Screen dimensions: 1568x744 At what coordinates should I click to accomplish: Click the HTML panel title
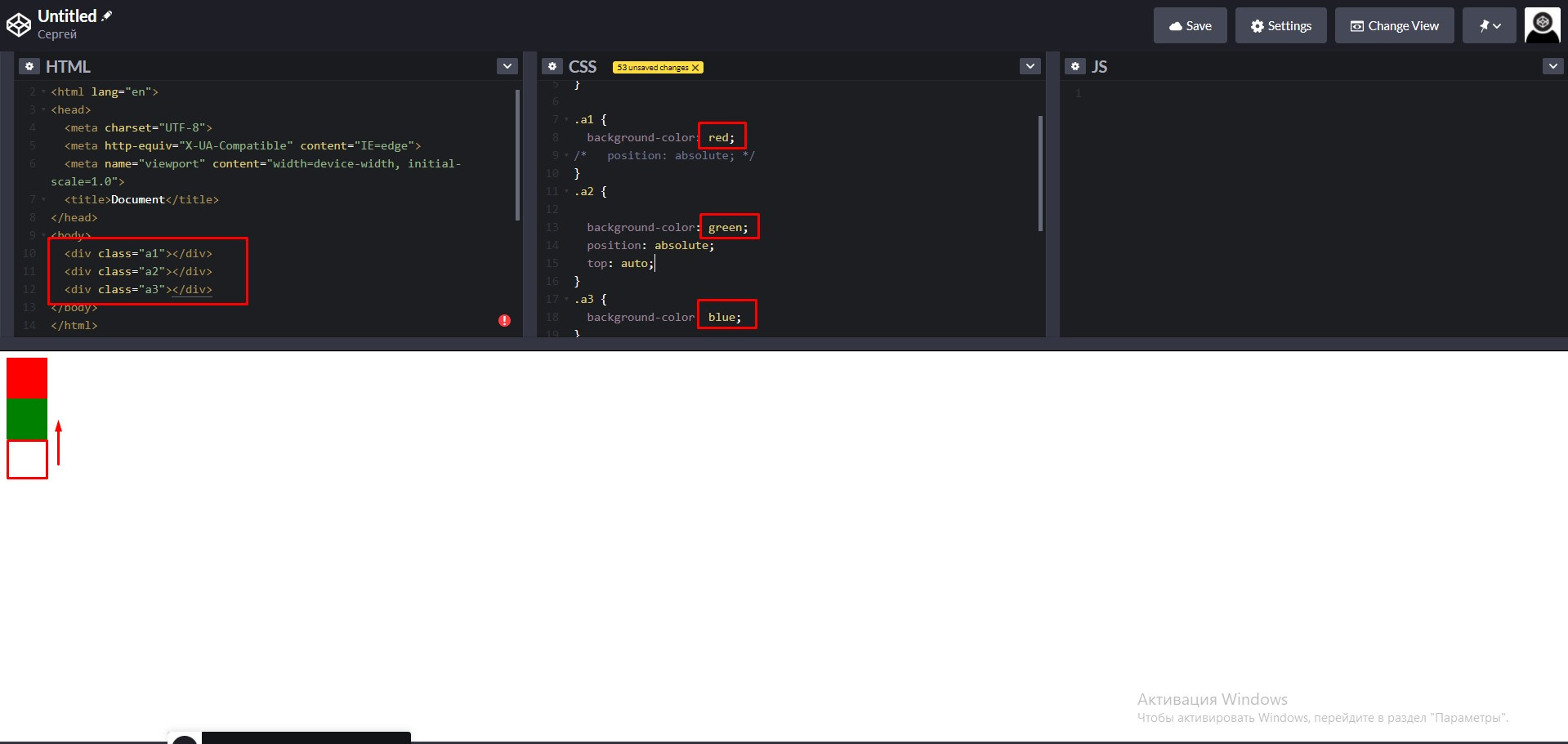point(68,67)
